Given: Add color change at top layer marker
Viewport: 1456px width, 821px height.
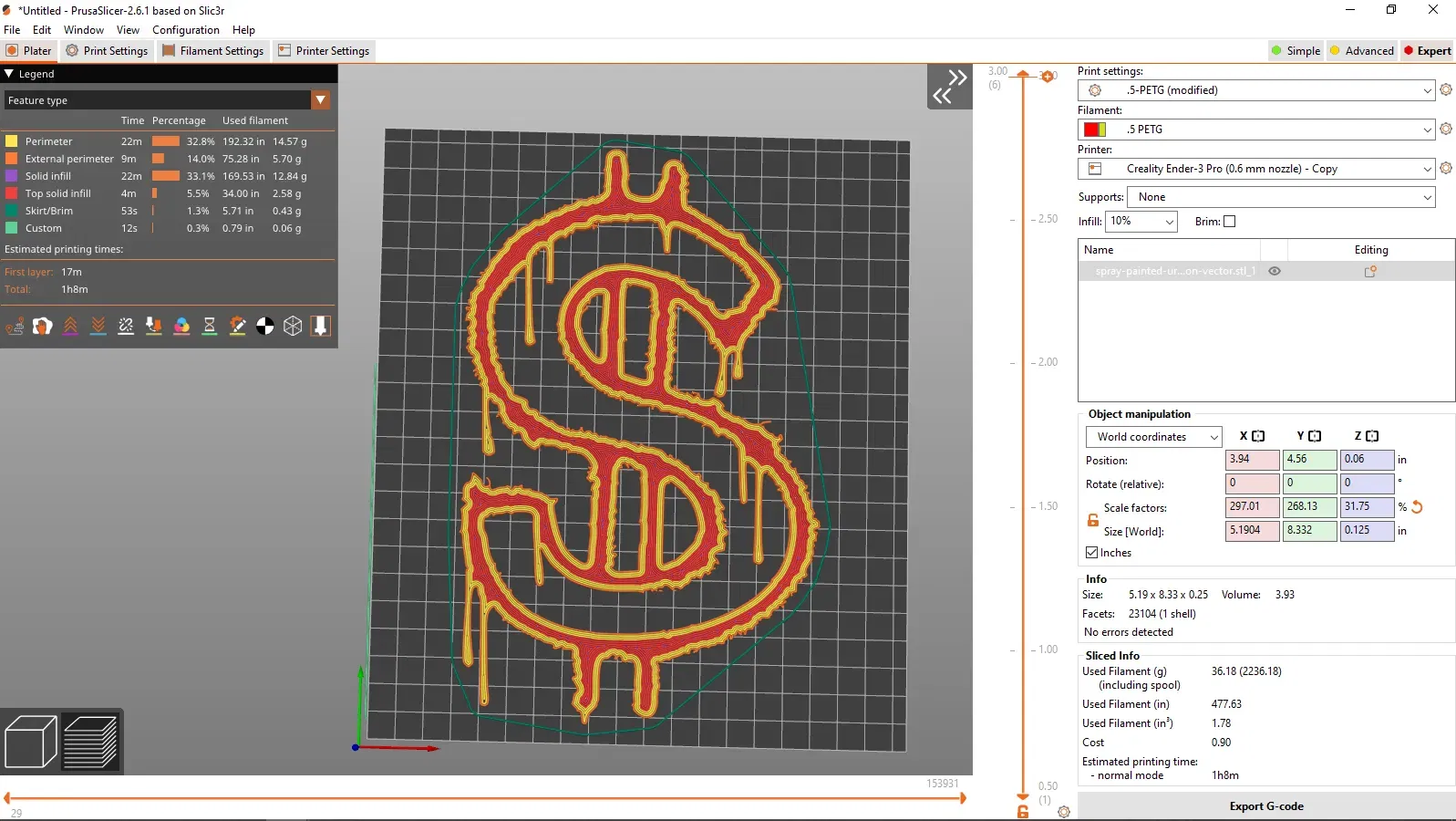Looking at the screenshot, I should [1048, 76].
